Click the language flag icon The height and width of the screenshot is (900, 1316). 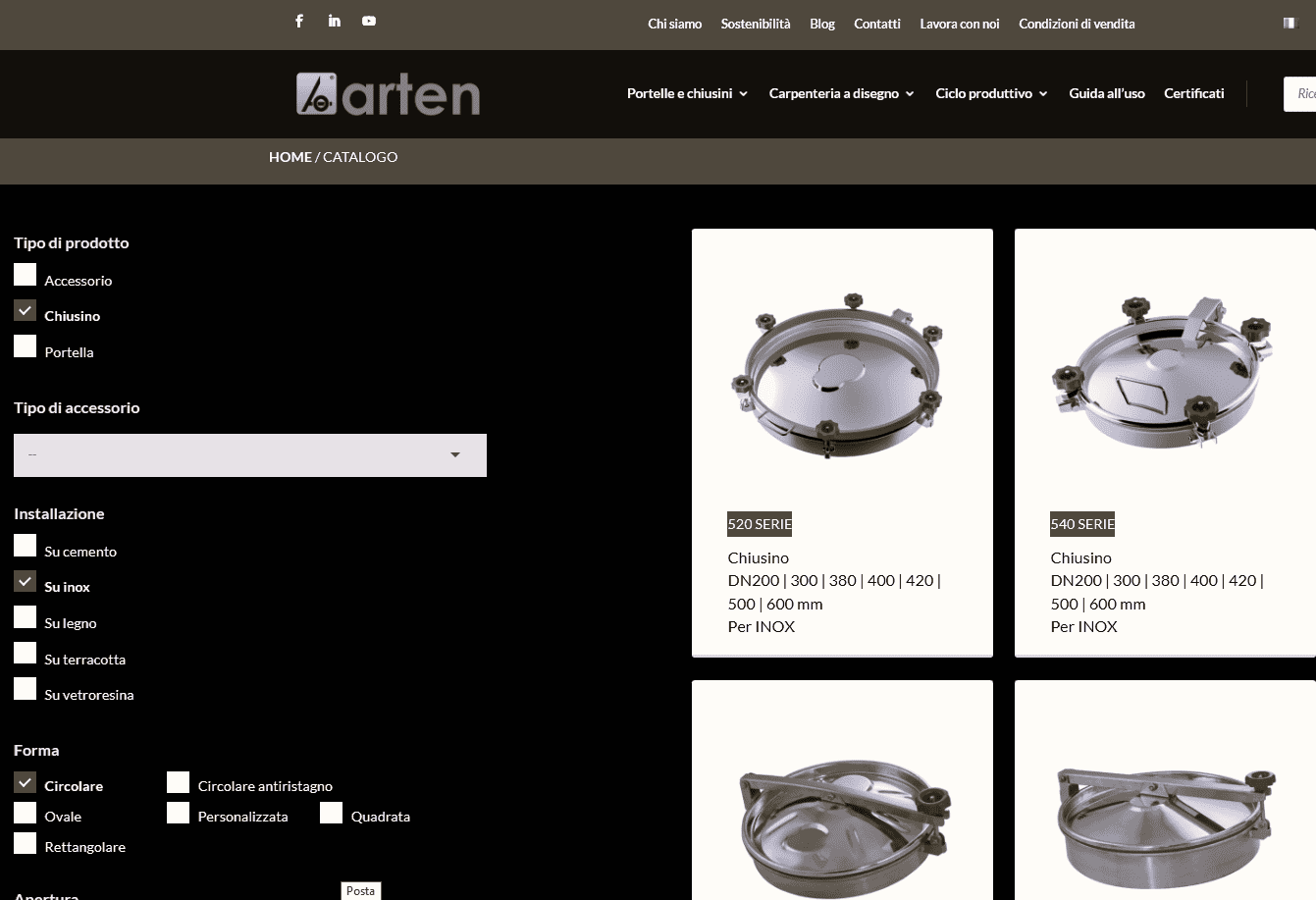point(1289,24)
